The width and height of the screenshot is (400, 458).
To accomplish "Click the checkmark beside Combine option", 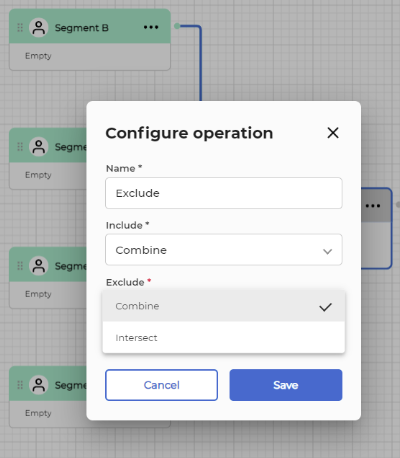I will tap(325, 307).
